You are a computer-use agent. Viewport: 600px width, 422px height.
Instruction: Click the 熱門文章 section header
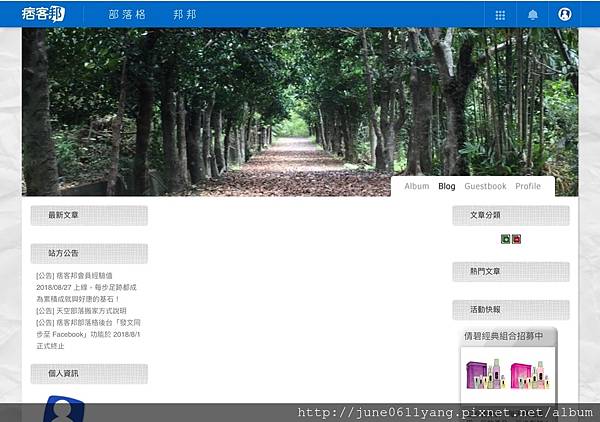[511, 272]
